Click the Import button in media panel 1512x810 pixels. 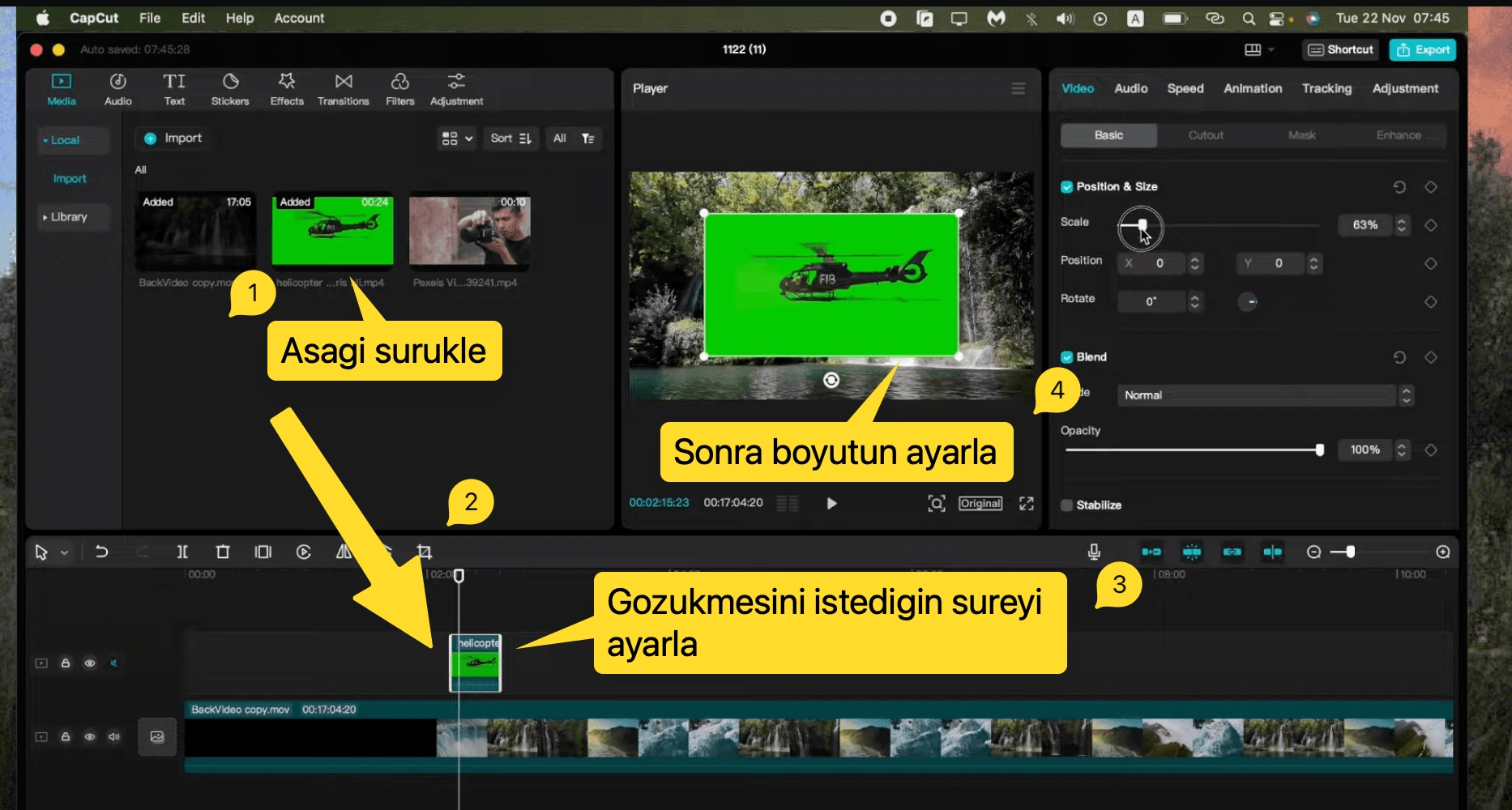click(173, 139)
